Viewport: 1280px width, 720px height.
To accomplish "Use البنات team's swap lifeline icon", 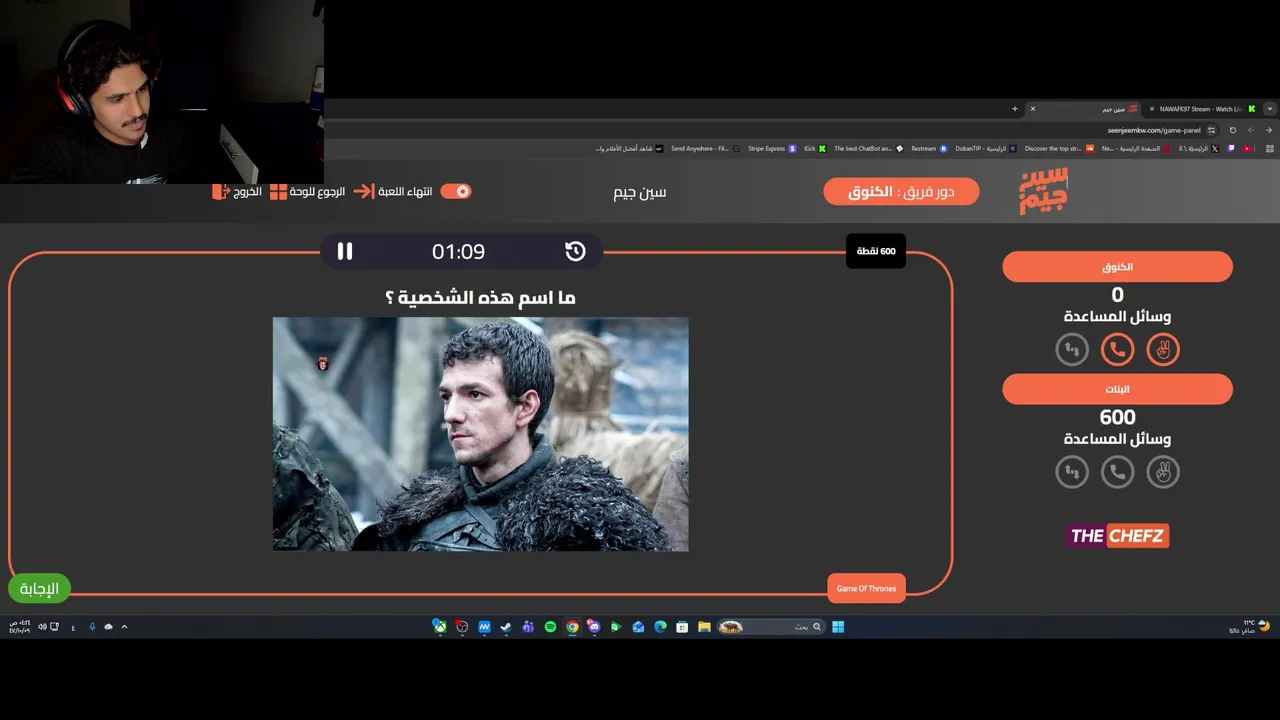I will 1072,471.
